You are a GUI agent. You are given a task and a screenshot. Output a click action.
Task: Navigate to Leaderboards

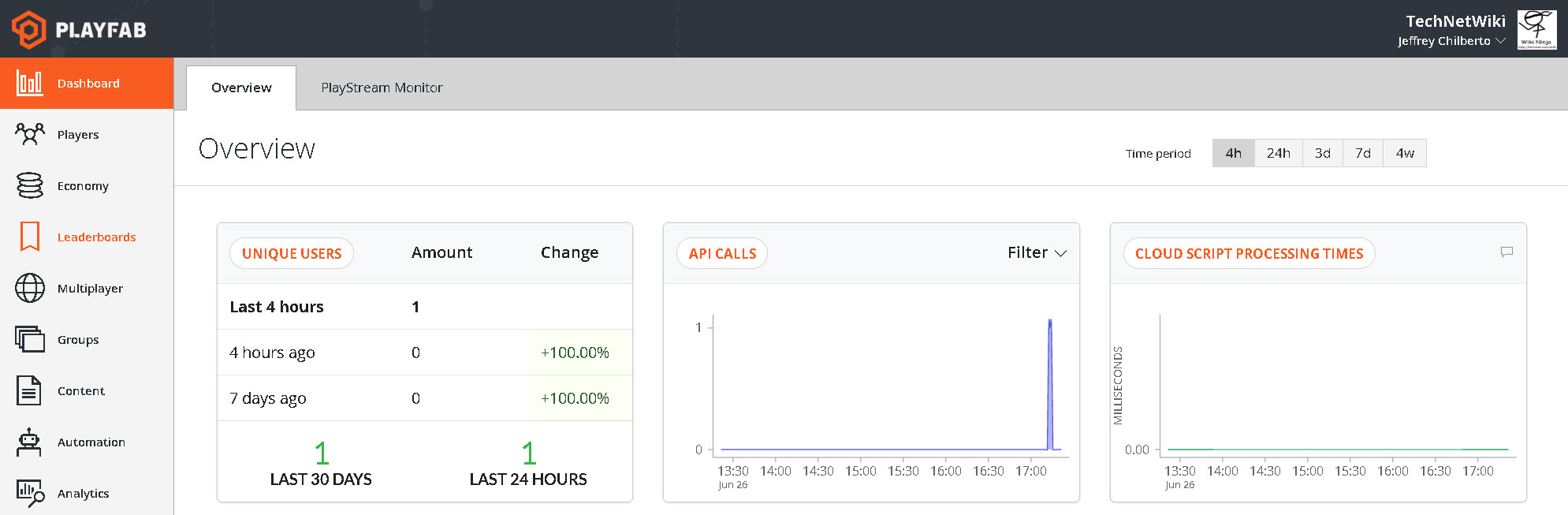tap(87, 237)
